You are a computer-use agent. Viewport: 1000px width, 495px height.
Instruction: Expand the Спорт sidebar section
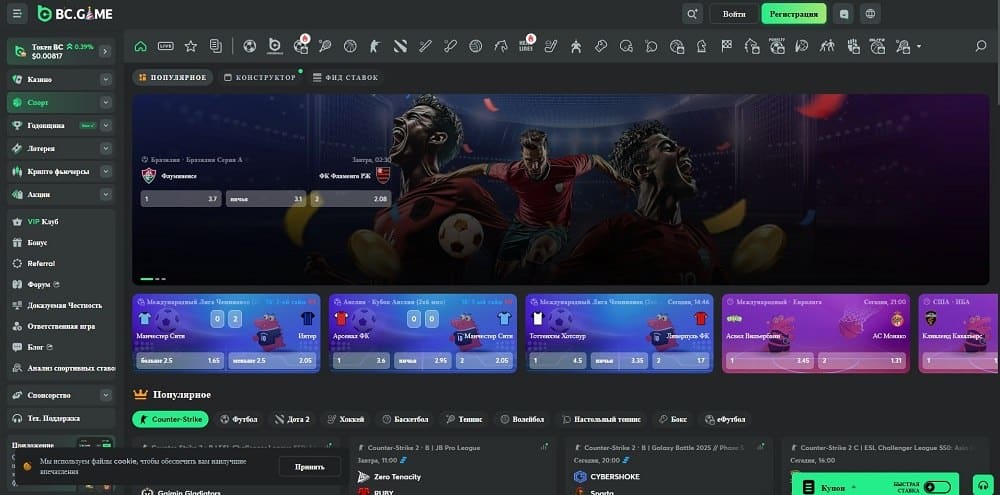pos(106,103)
